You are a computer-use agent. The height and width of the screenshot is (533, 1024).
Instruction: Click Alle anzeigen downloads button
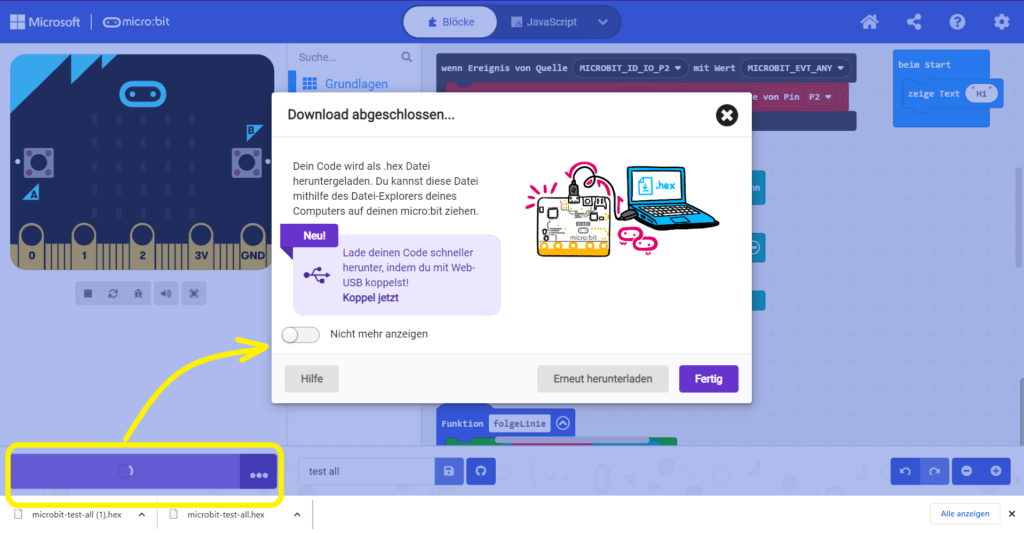965,514
